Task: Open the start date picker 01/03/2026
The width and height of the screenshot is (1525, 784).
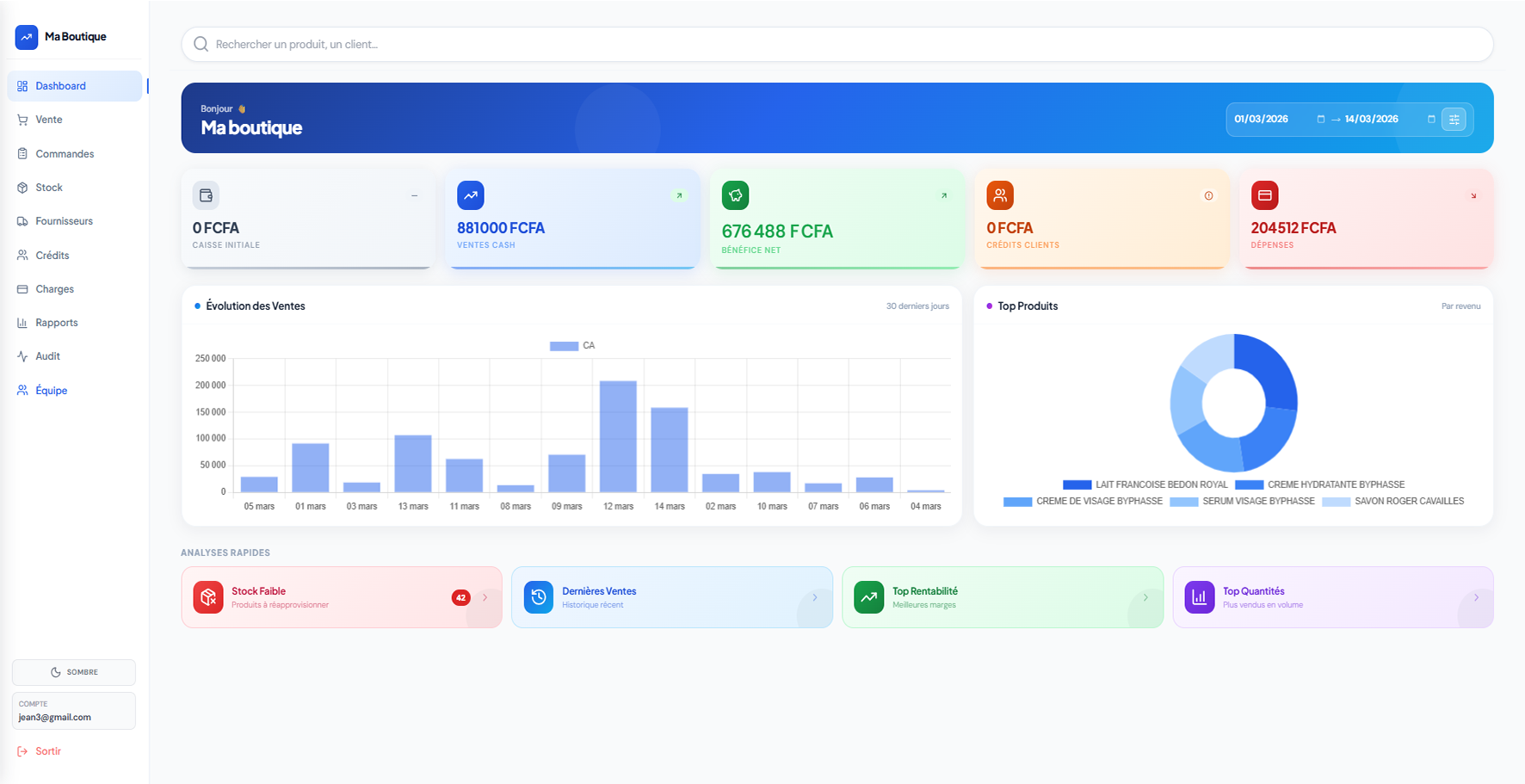Action: 1320,120
